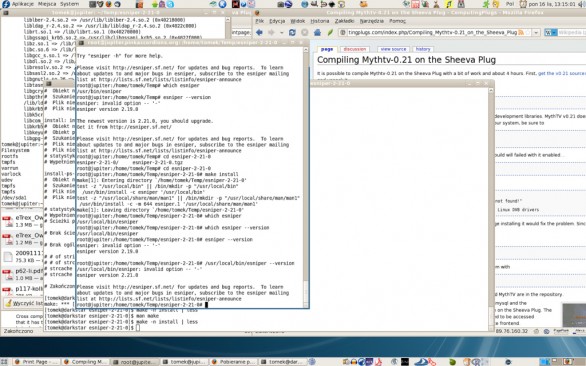Viewport: 586px width, 366px height.
Task: Select the second eTrex_Ow download, 1.2 MB
Action: tap(22, 239)
